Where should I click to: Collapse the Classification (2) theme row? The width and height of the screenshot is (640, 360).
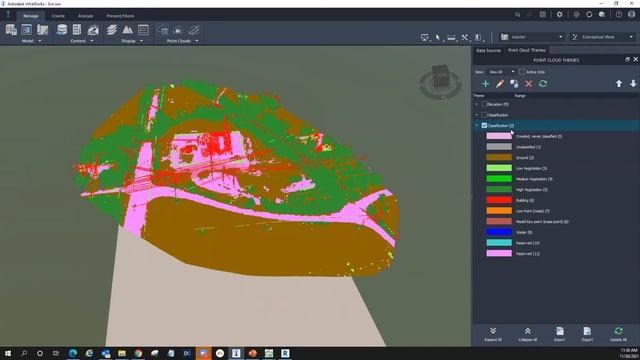click(x=476, y=125)
